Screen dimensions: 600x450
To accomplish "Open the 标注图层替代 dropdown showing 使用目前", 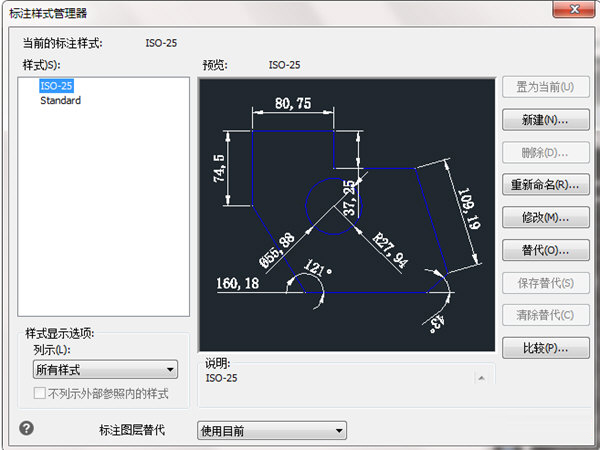I will (272, 431).
